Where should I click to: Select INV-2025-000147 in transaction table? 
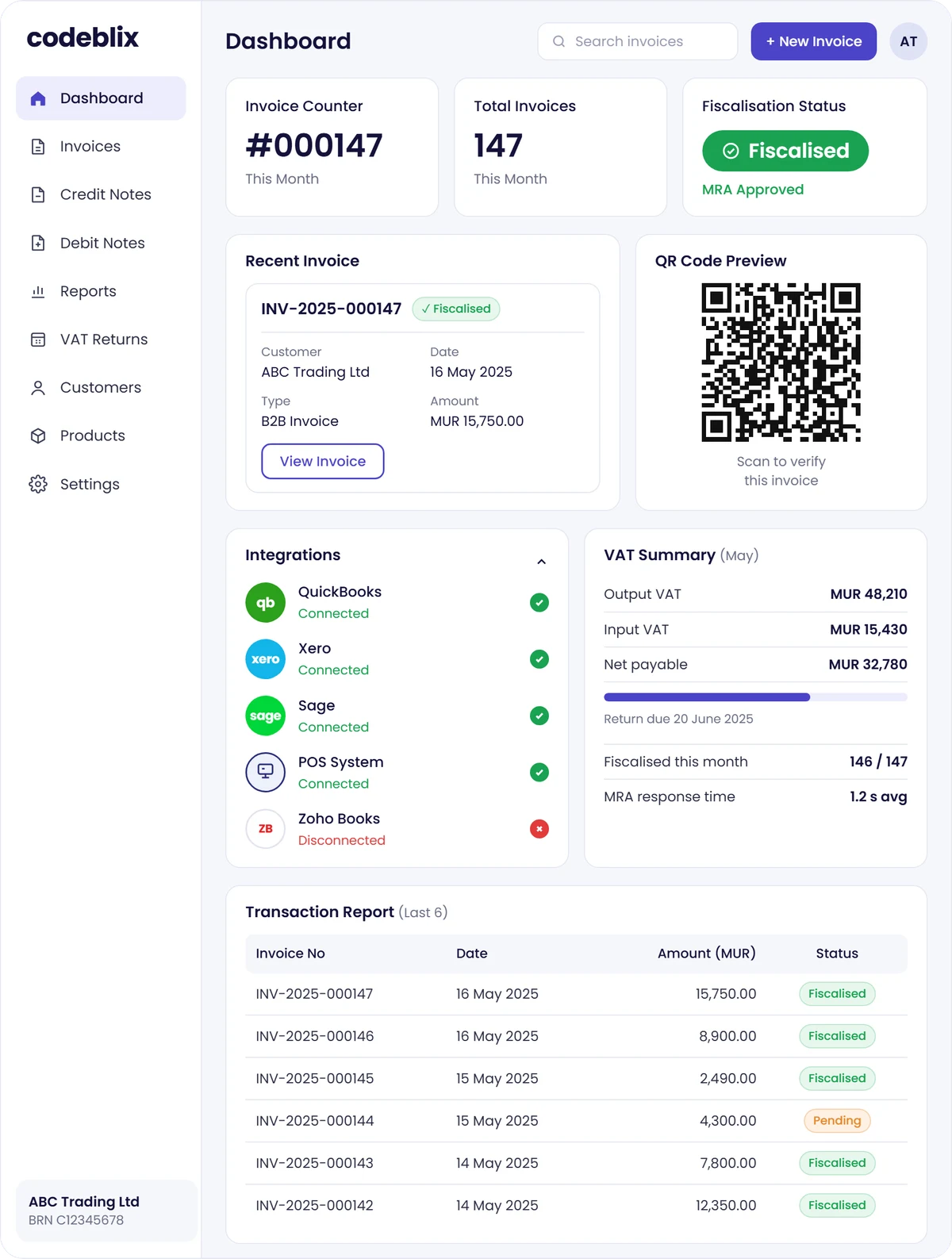click(x=314, y=994)
